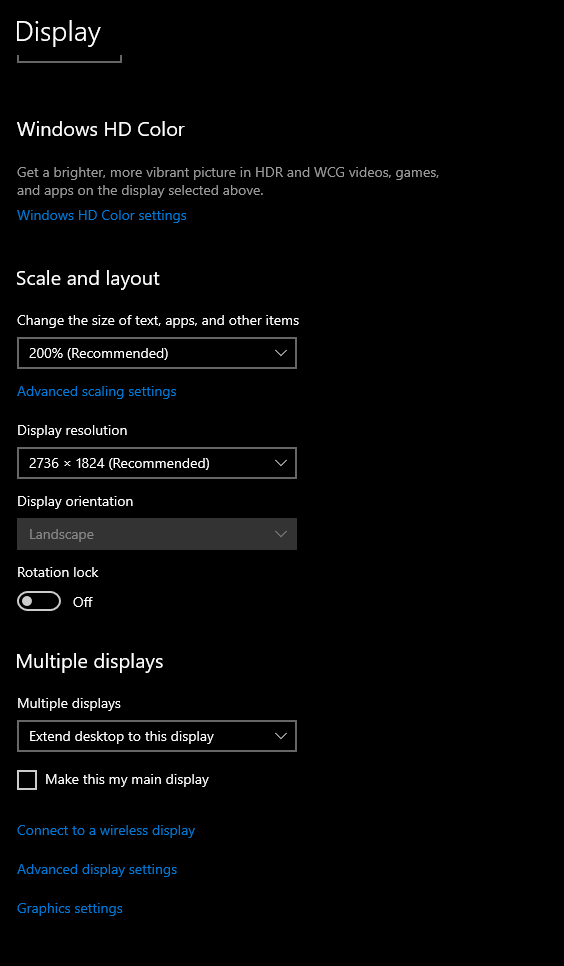
Task: Click the Windows HD Color heading
Action: (100, 129)
